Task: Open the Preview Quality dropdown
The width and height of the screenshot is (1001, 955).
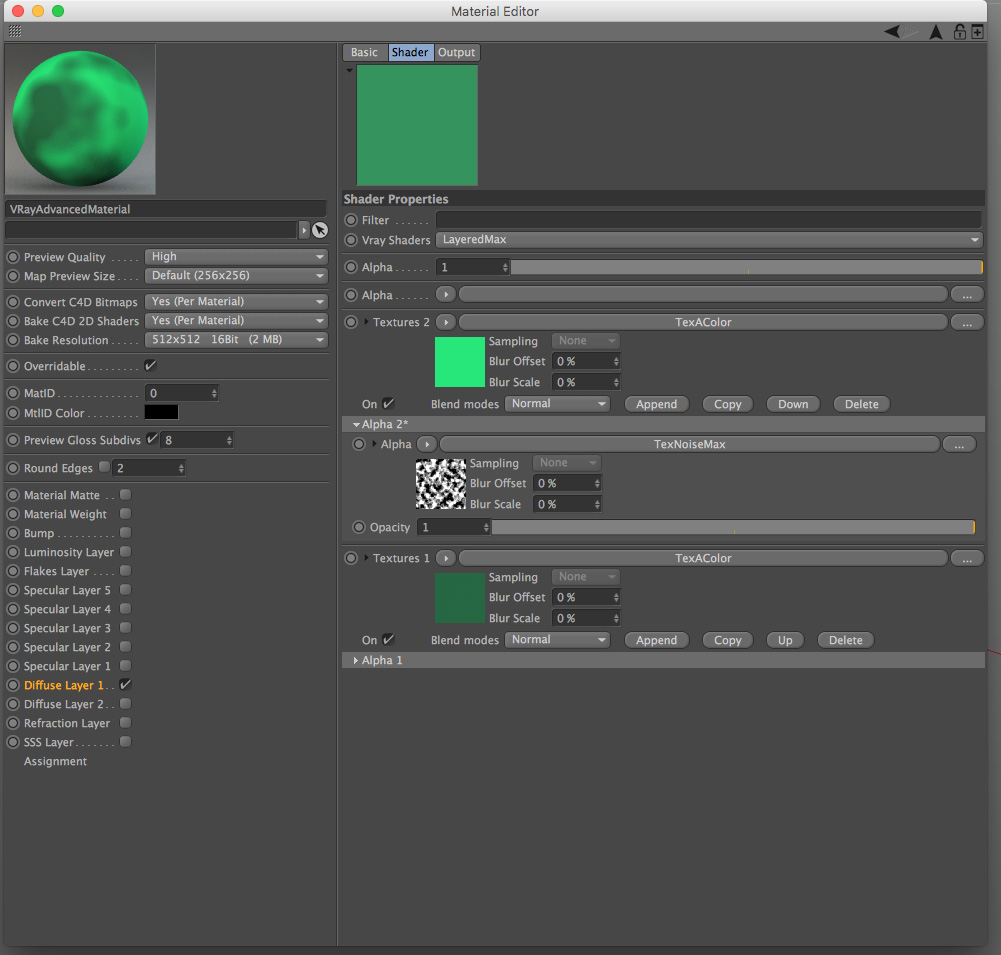Action: [x=236, y=257]
